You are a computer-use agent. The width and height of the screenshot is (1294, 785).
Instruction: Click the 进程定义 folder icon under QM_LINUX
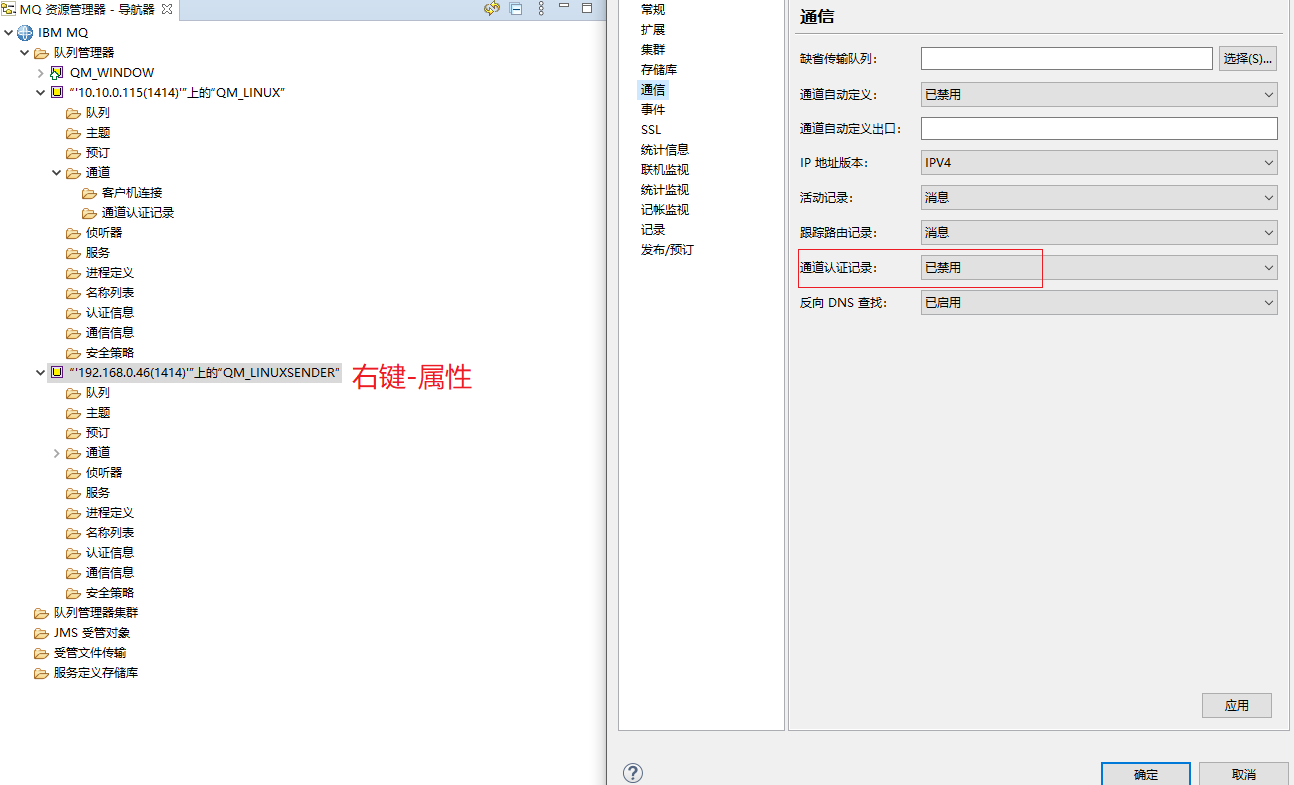[73, 272]
